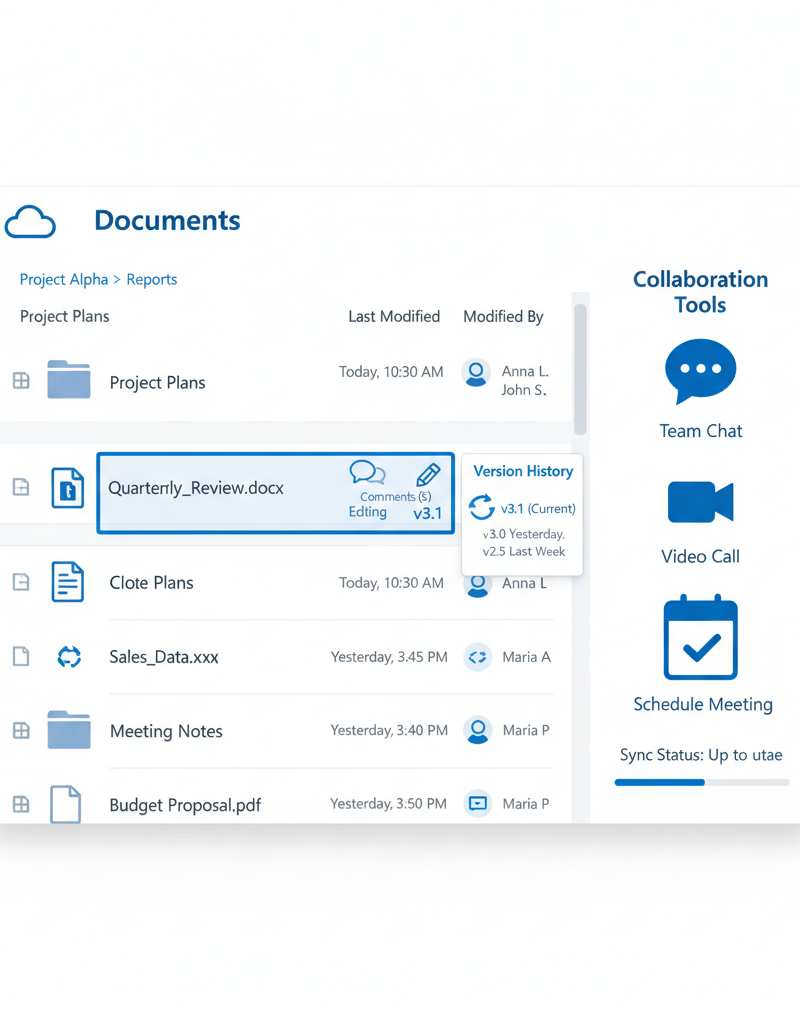The image size is (800, 1024).
Task: Select v3.0 Yesterday version entry
Action: click(524, 534)
